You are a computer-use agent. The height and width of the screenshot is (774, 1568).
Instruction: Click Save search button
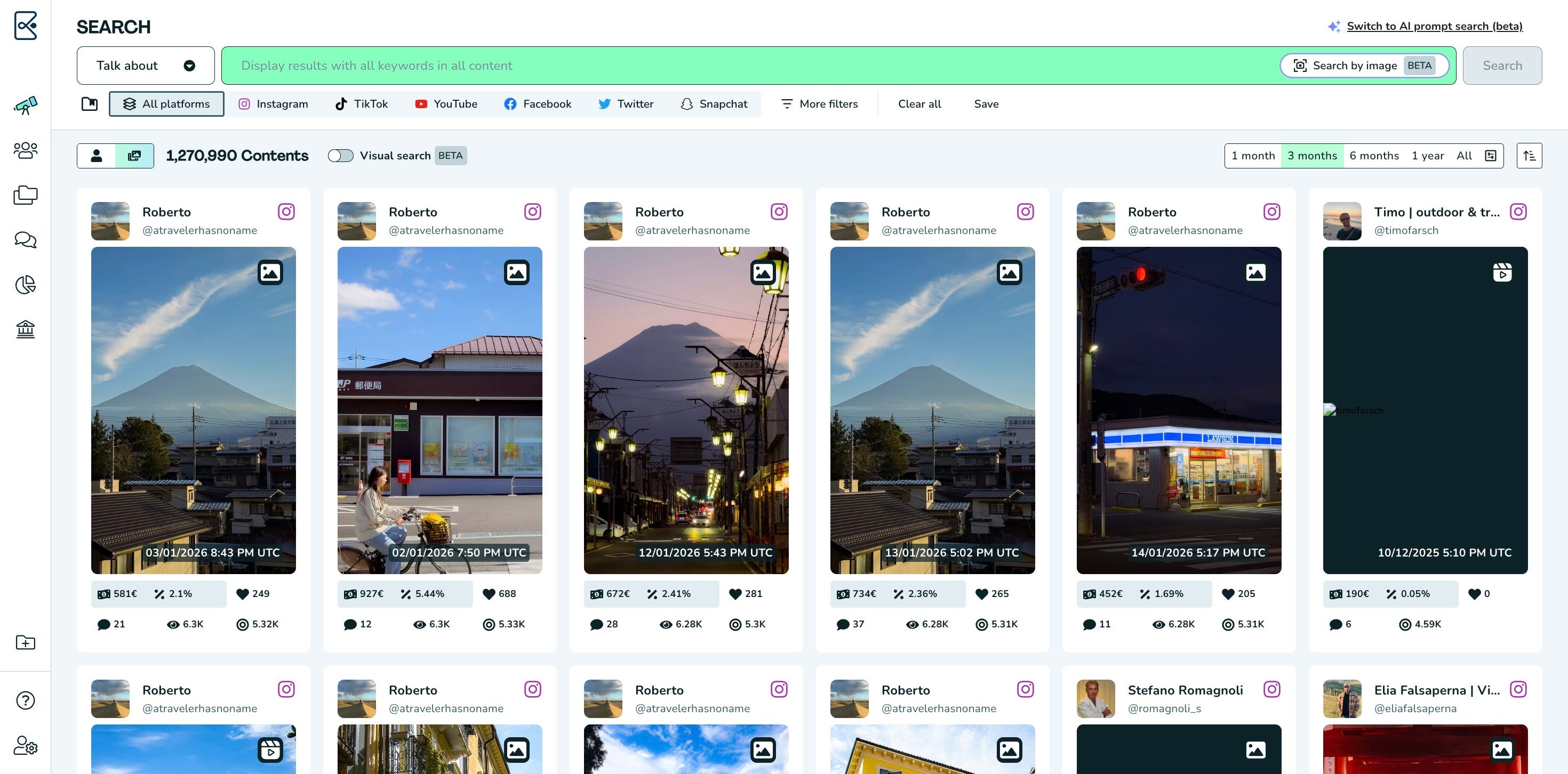(x=986, y=104)
